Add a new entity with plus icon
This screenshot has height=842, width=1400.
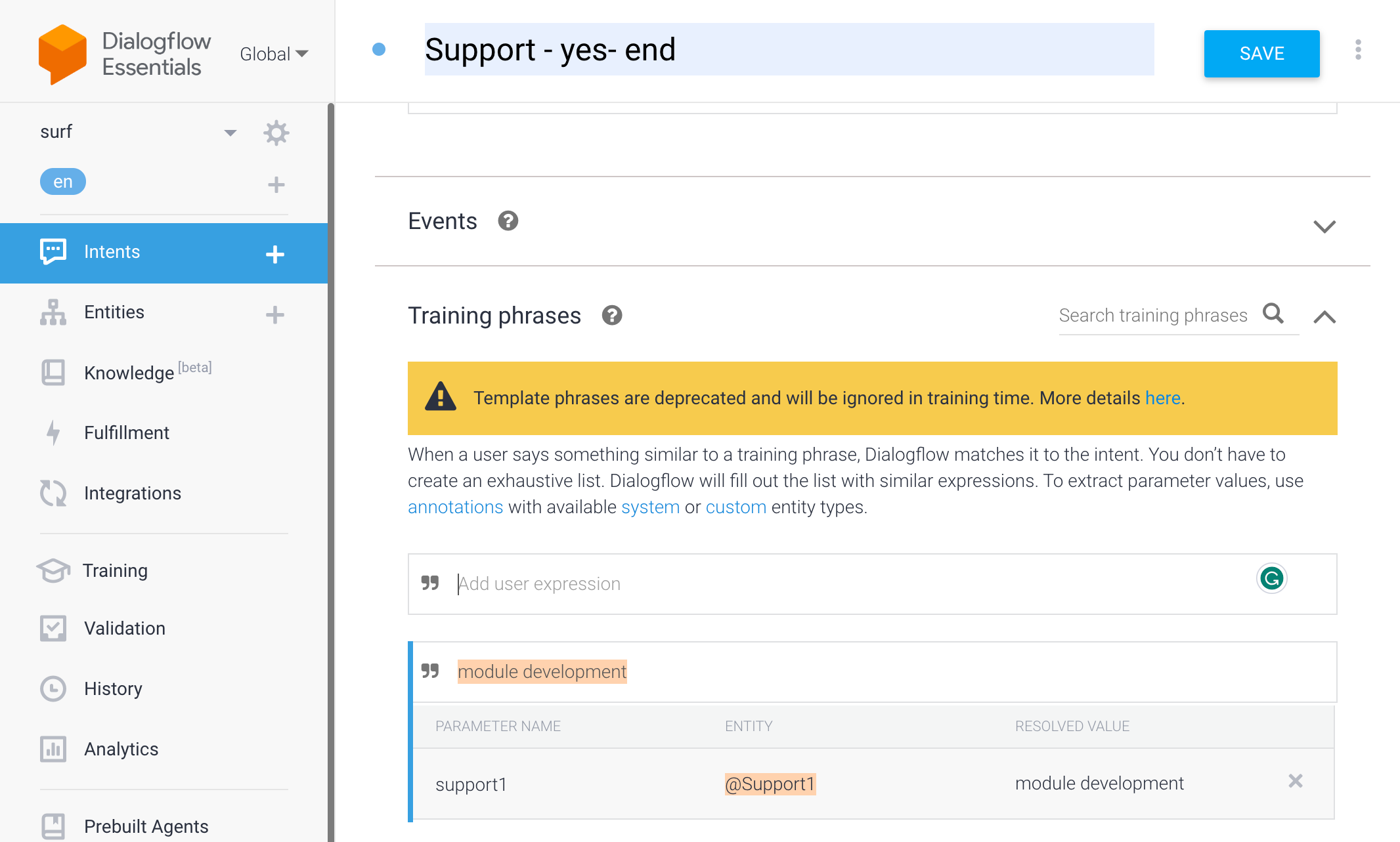pos(275,314)
